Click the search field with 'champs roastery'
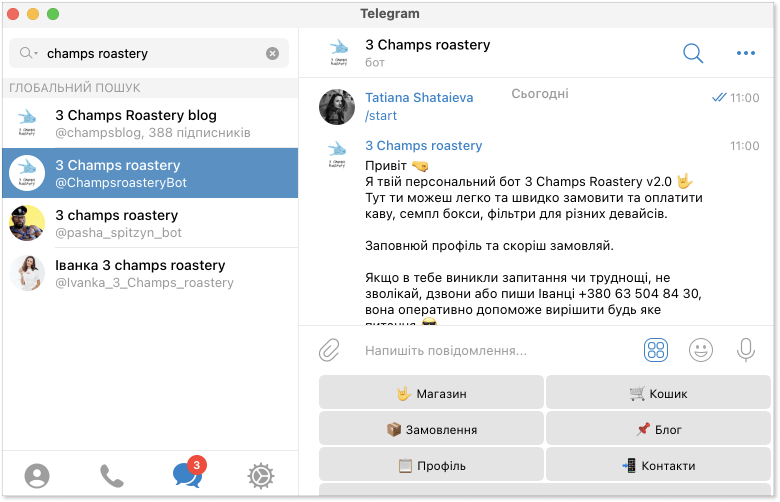Image resolution: width=780 pixels, height=502 pixels. coord(149,53)
